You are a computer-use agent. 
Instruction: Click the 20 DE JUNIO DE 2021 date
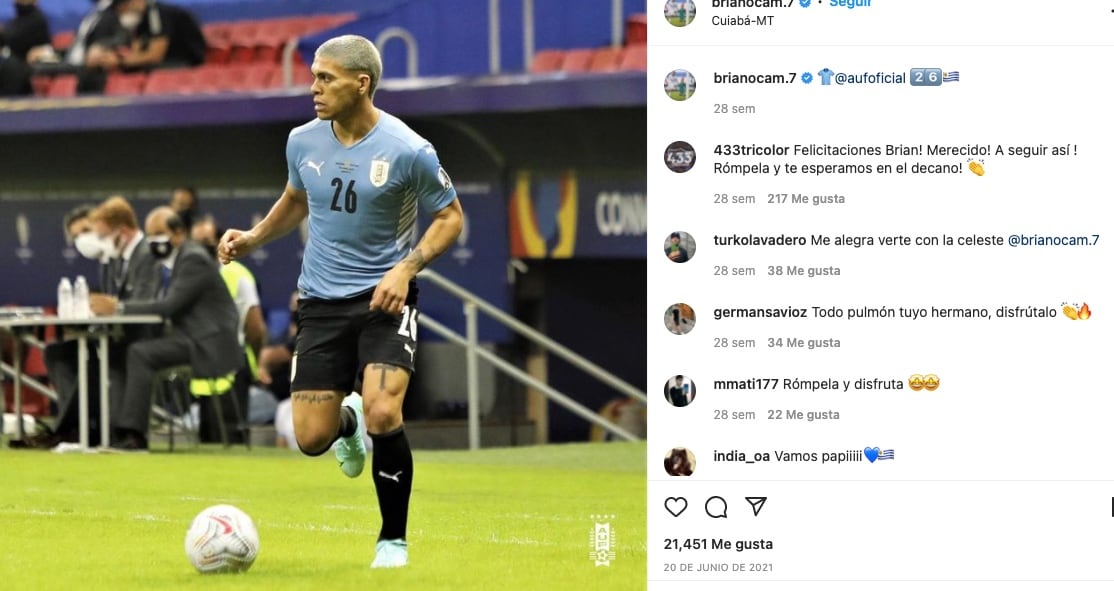pos(718,568)
